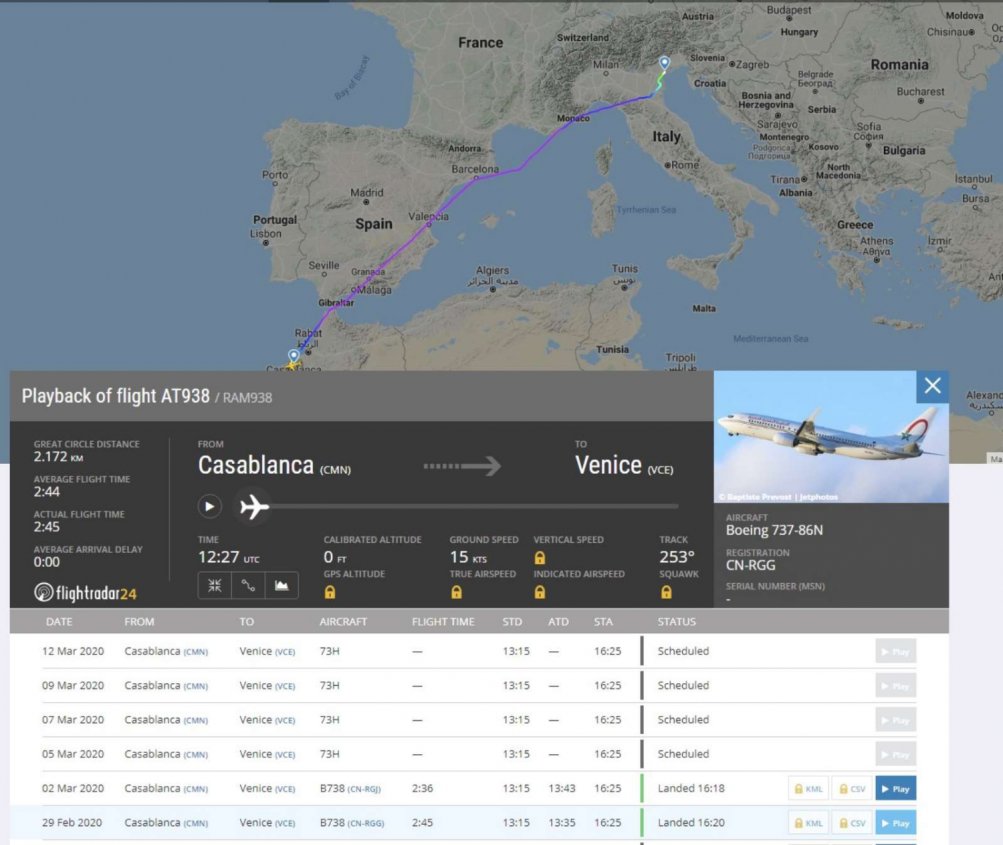This screenshot has width=1003, height=845.
Task: Download KML for the 29 Feb 2020 flight
Action: point(809,823)
